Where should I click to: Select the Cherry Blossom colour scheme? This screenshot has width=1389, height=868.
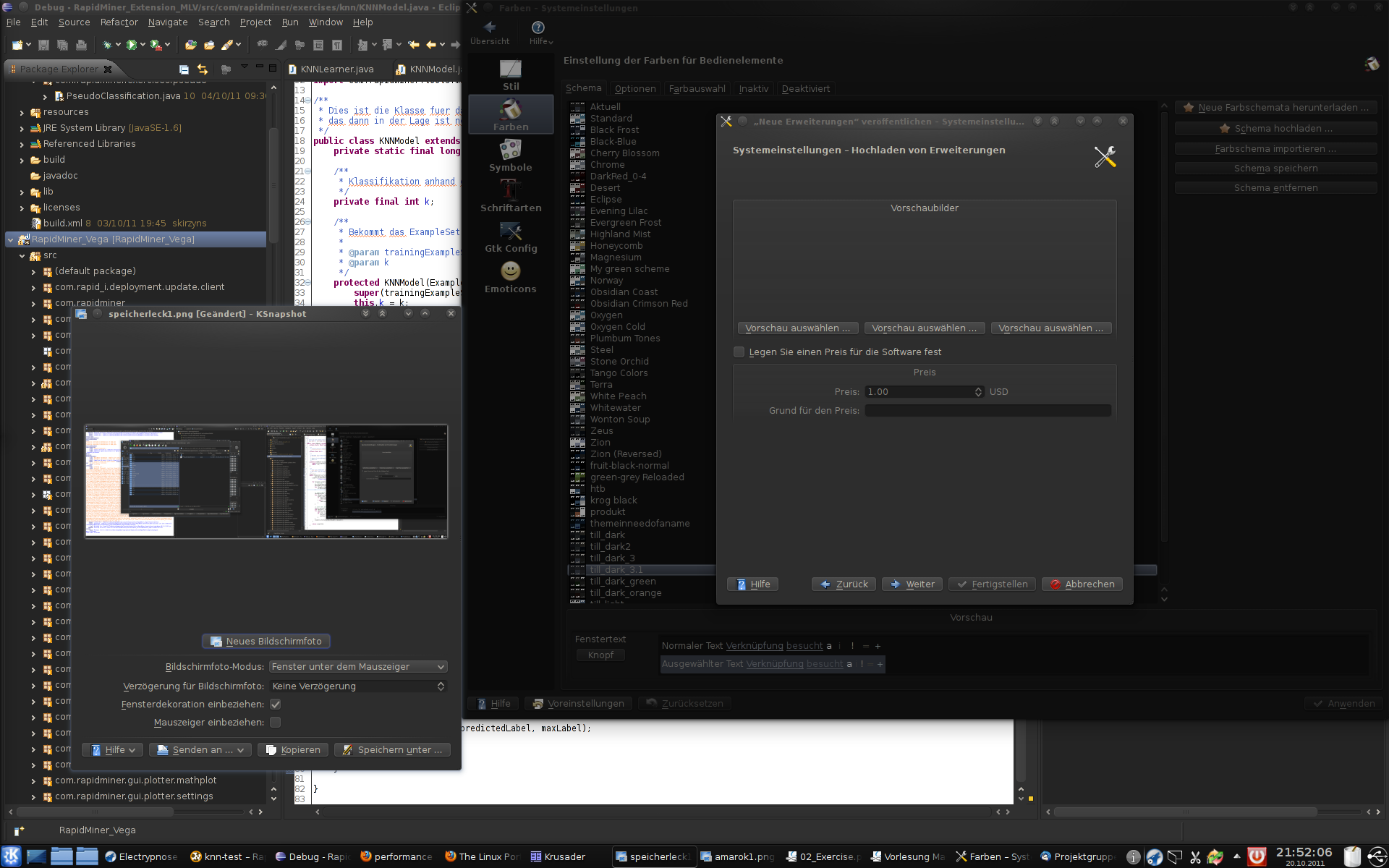[624, 153]
